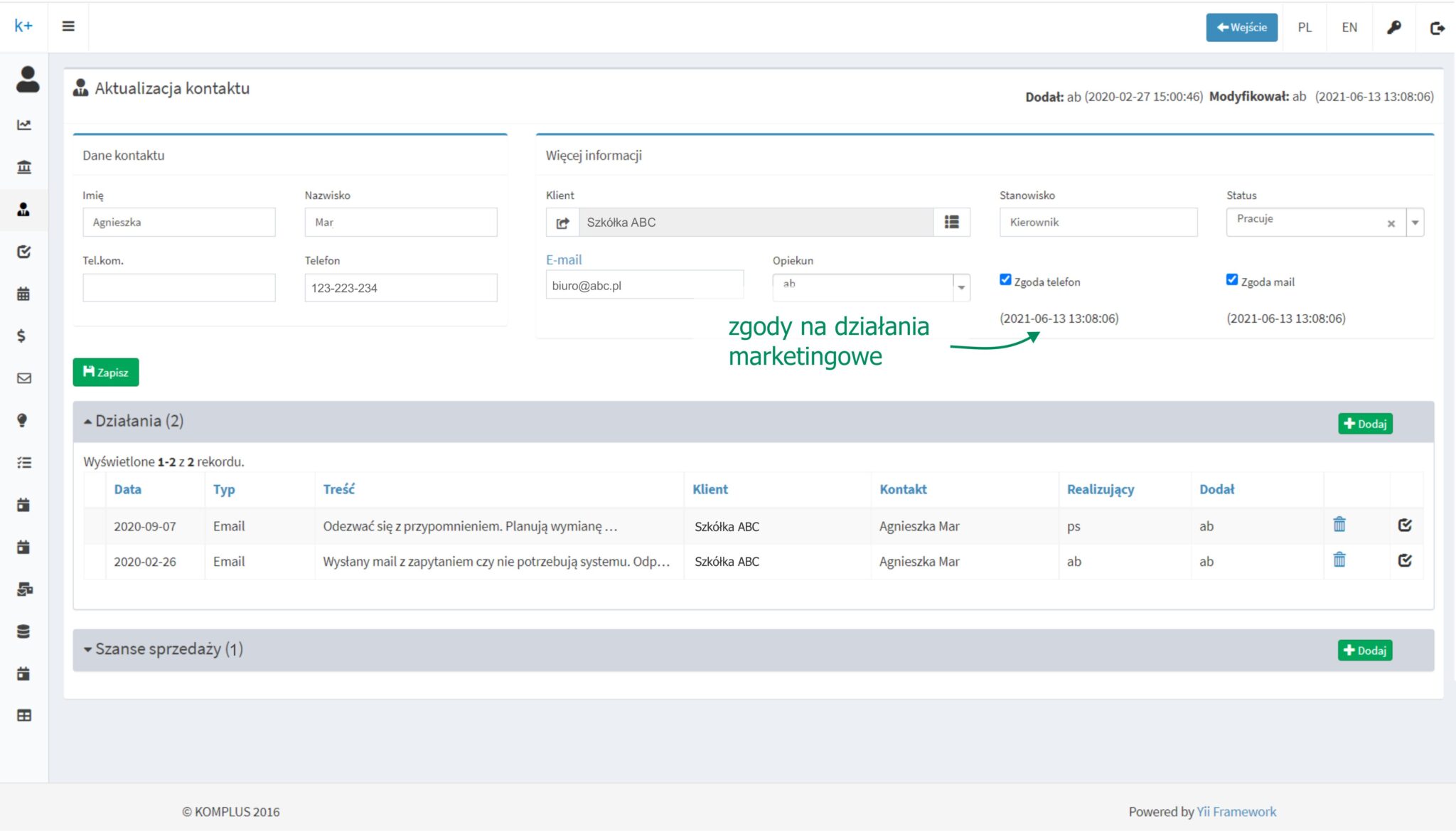
Task: Click the Nazwisko field with Mar
Action: (401, 223)
